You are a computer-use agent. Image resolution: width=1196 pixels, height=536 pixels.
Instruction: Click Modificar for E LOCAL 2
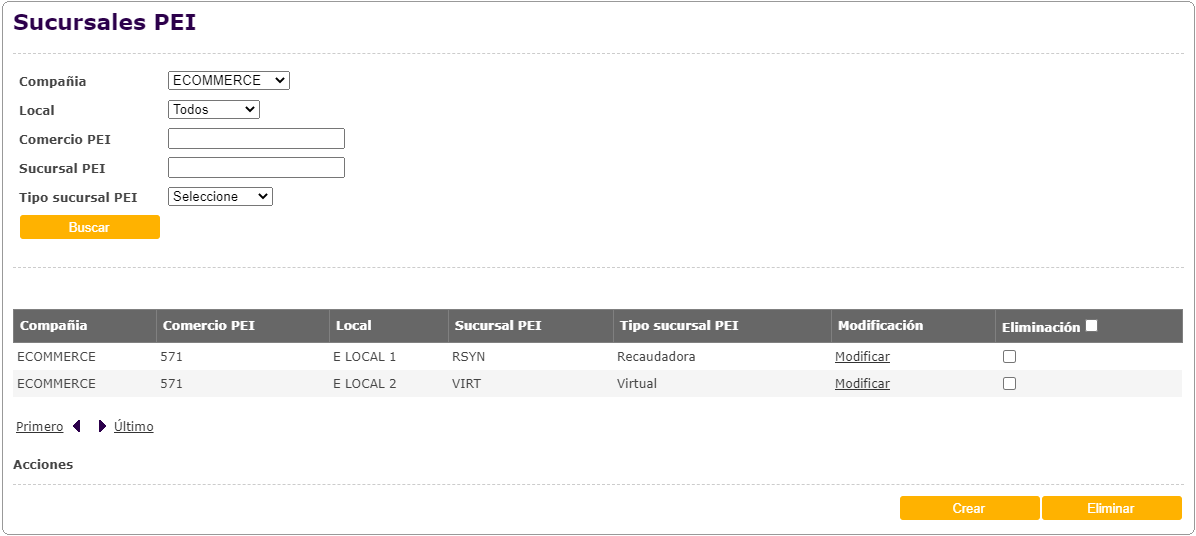(862, 384)
